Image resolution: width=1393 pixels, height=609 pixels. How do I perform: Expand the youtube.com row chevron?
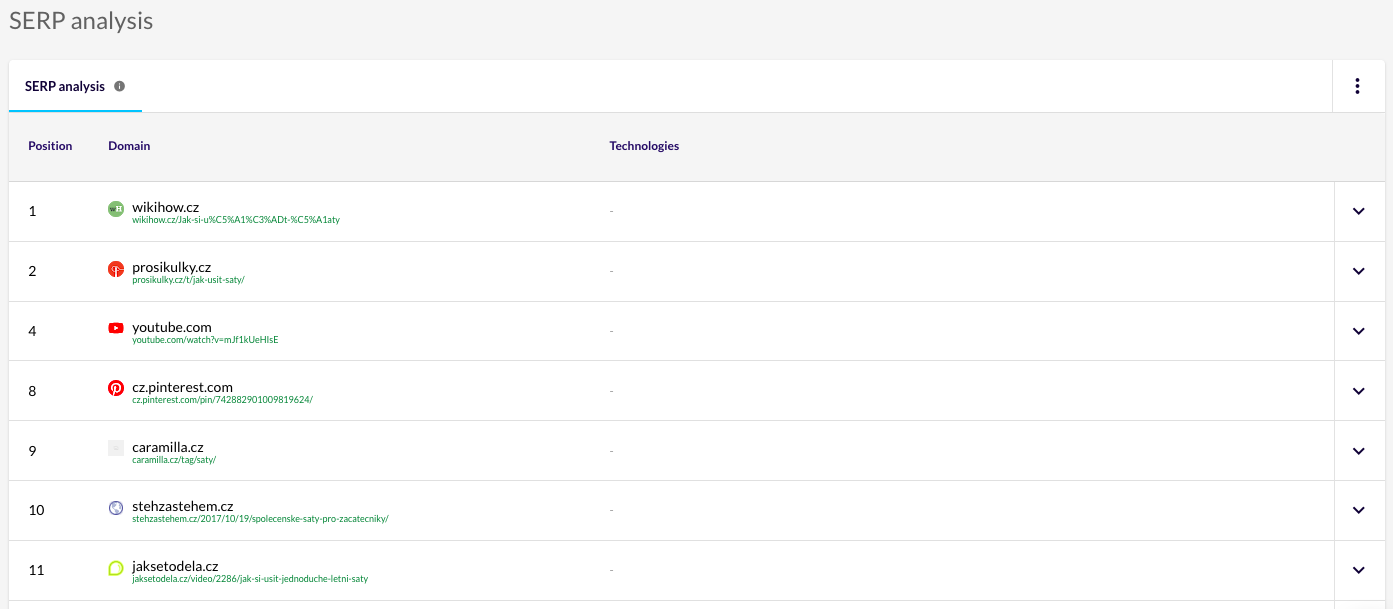click(1359, 331)
